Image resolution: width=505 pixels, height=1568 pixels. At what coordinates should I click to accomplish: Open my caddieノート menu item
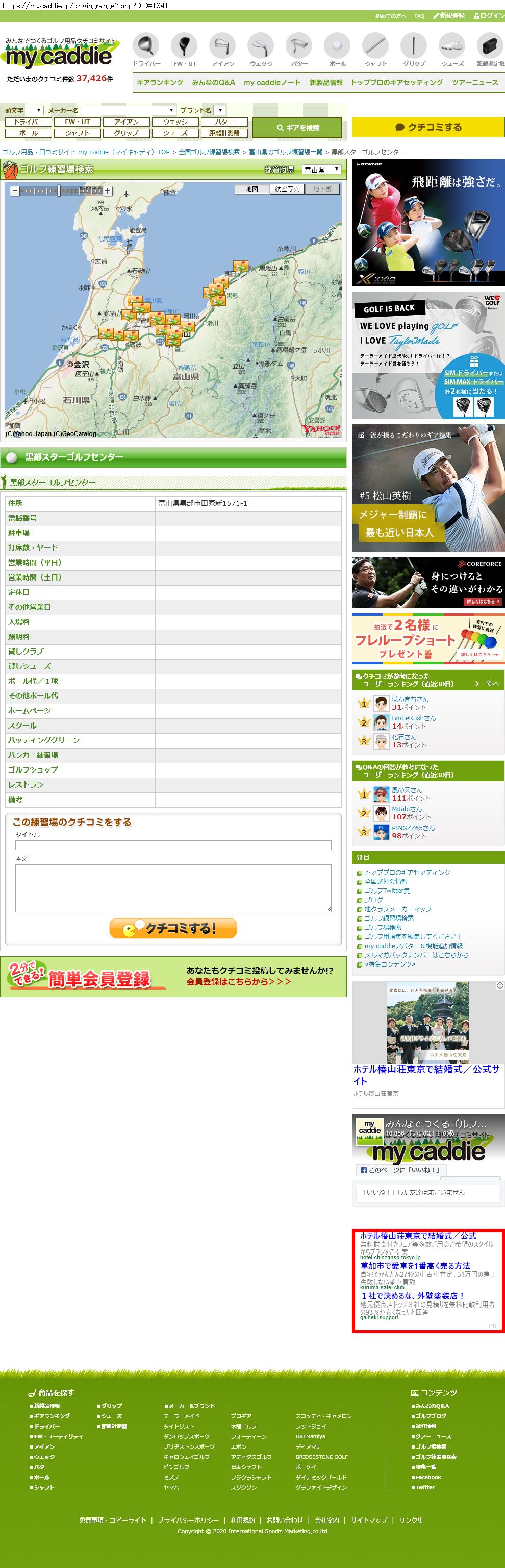pyautogui.click(x=272, y=83)
